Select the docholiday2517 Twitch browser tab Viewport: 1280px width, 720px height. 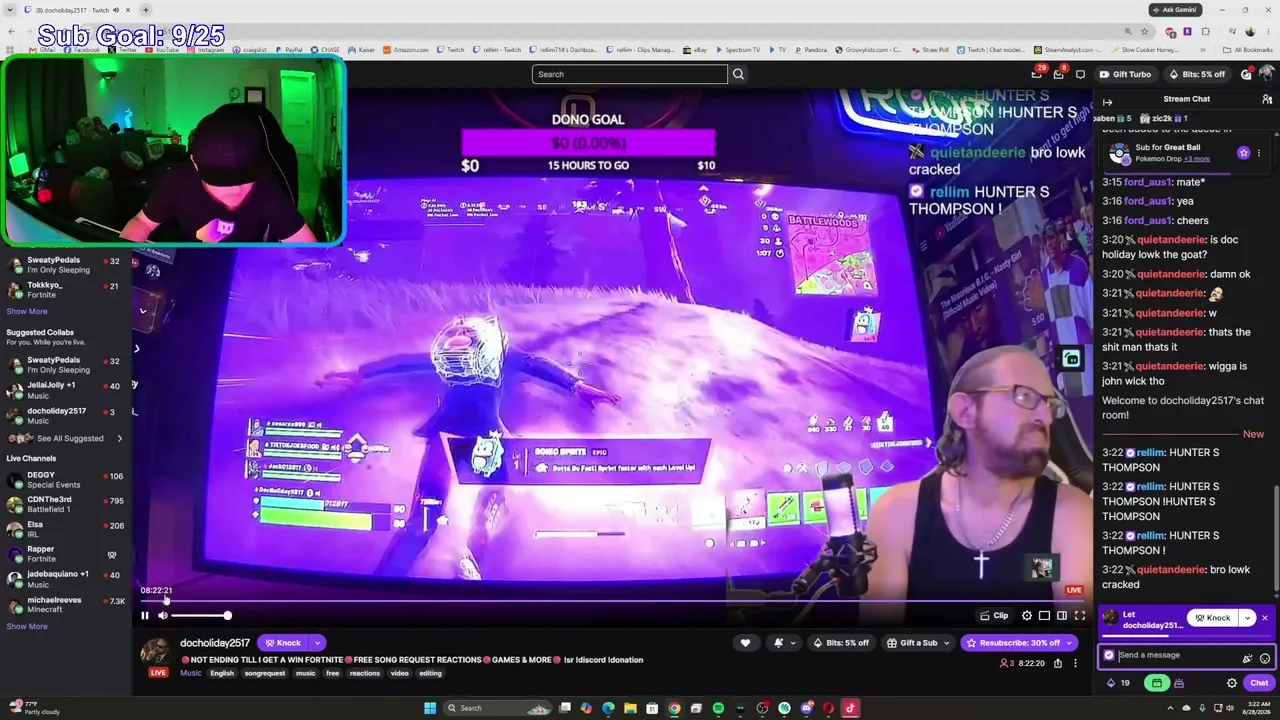click(x=76, y=10)
